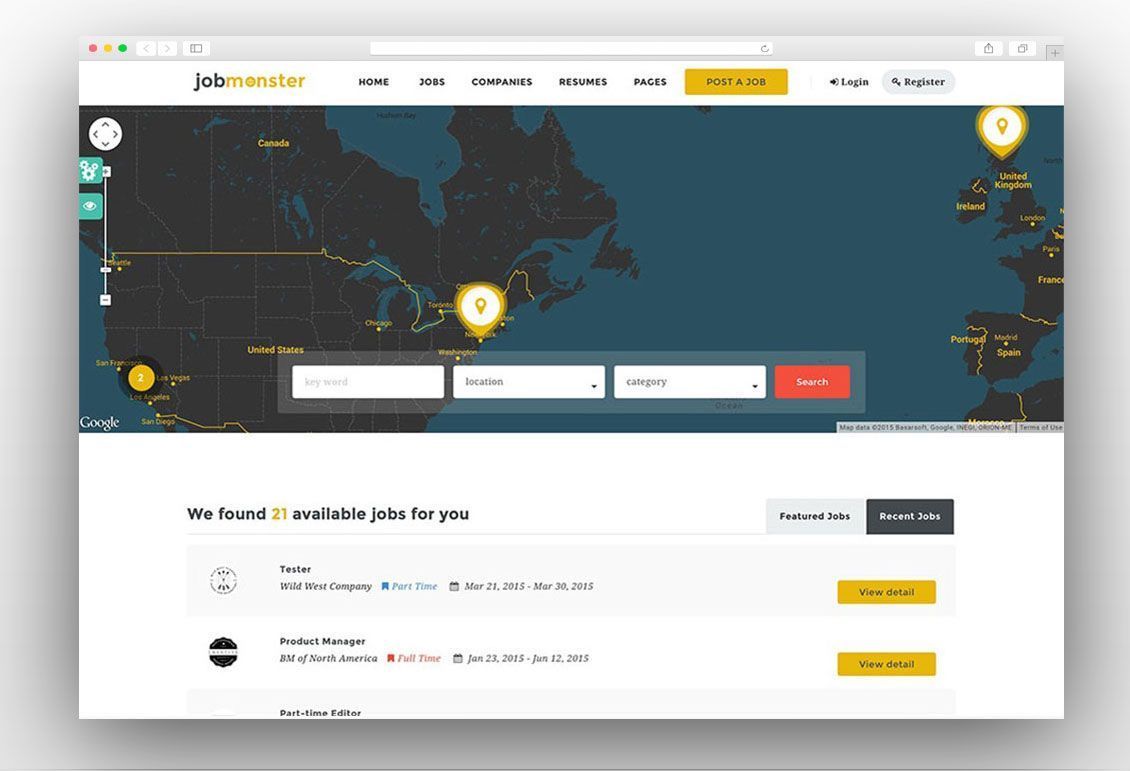
Task: Click the map zoom slider handle
Action: pos(105,269)
